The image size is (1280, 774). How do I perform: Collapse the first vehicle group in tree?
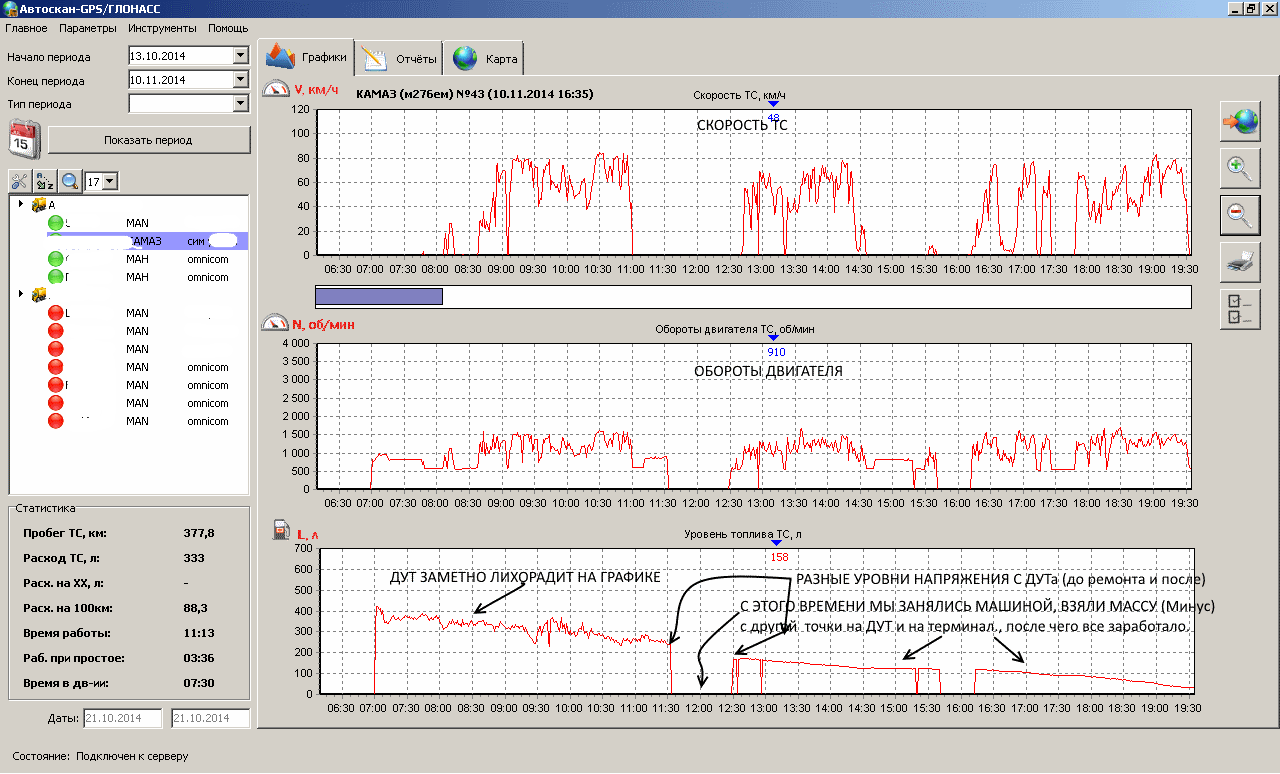(21, 204)
